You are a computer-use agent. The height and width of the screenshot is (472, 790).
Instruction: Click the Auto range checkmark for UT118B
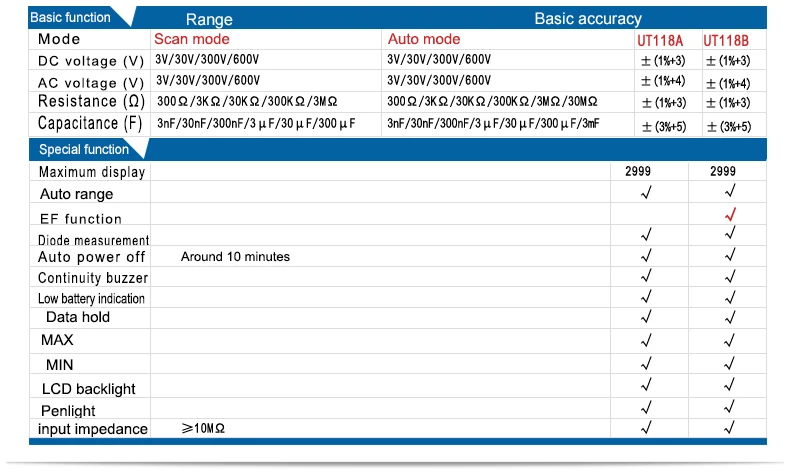730,191
